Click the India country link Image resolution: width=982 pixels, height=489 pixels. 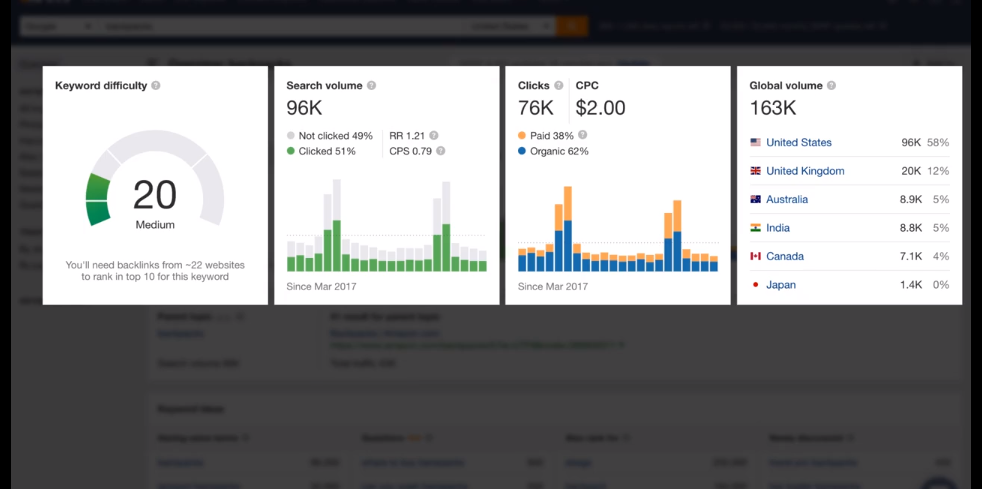[x=778, y=228]
